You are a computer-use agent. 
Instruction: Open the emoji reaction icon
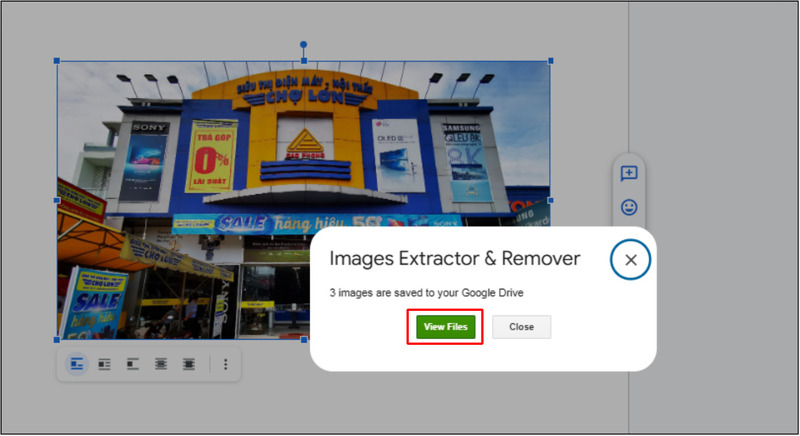629,208
